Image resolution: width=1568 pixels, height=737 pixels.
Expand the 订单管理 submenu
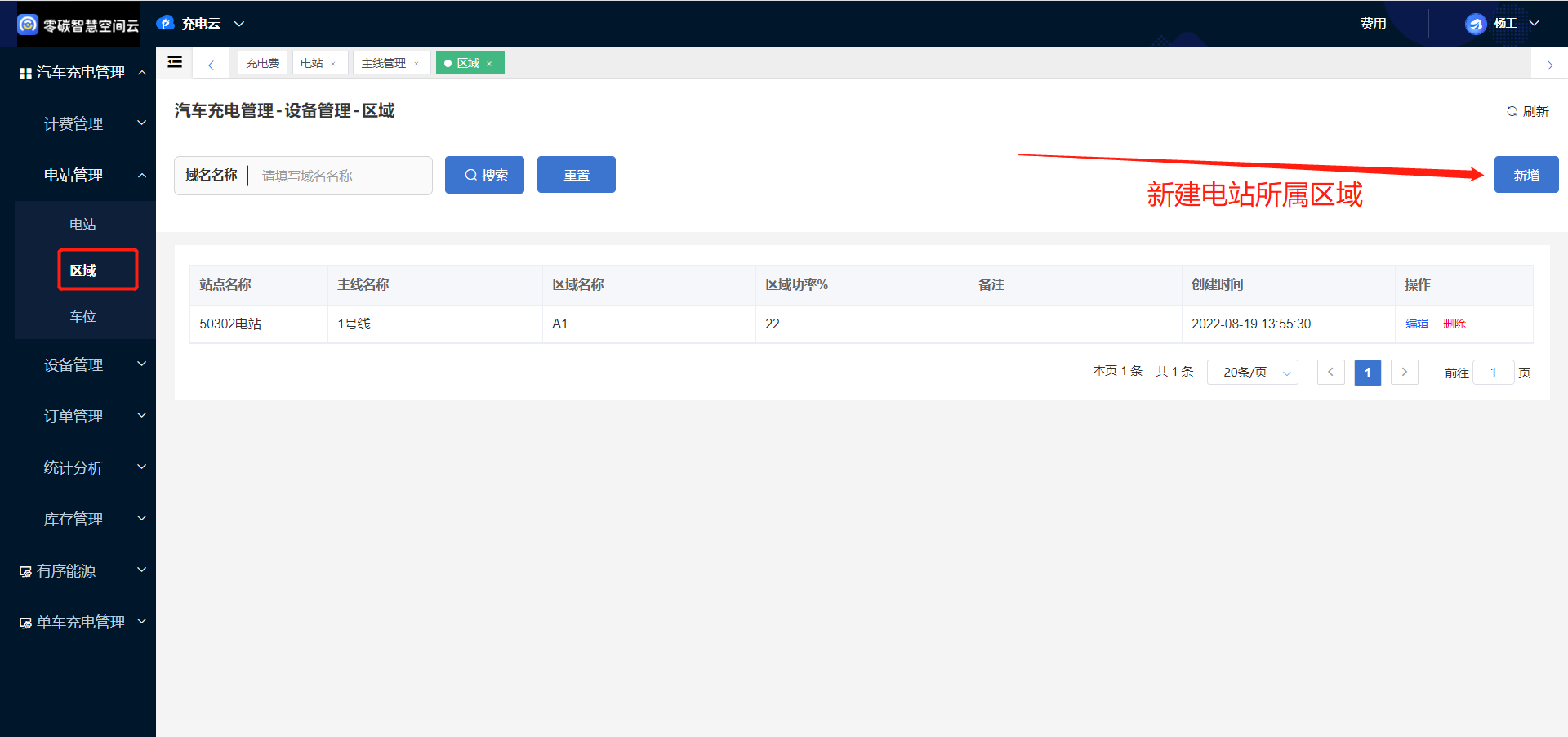[x=142, y=416]
